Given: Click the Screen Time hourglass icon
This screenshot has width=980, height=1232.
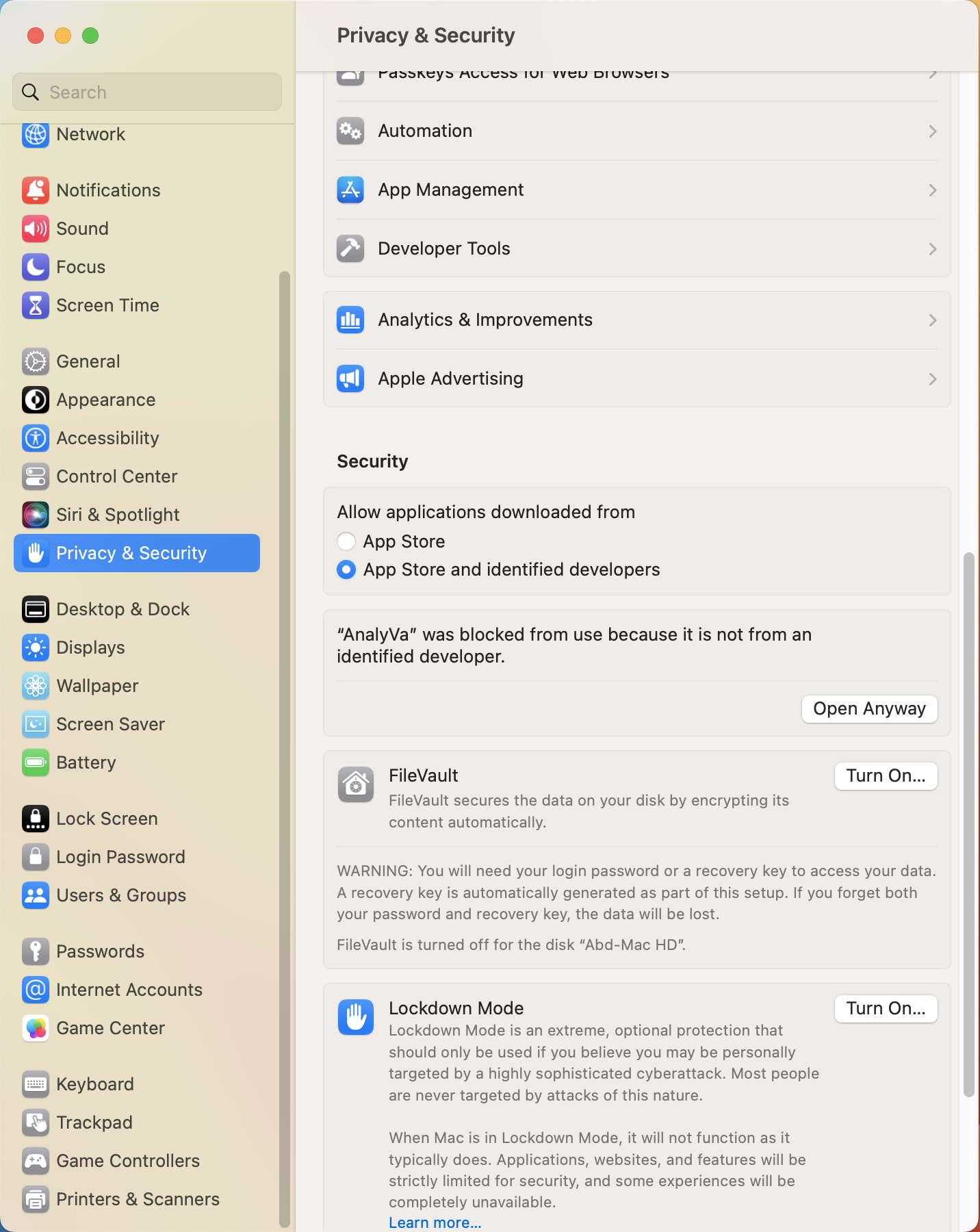Looking at the screenshot, I should (36, 305).
